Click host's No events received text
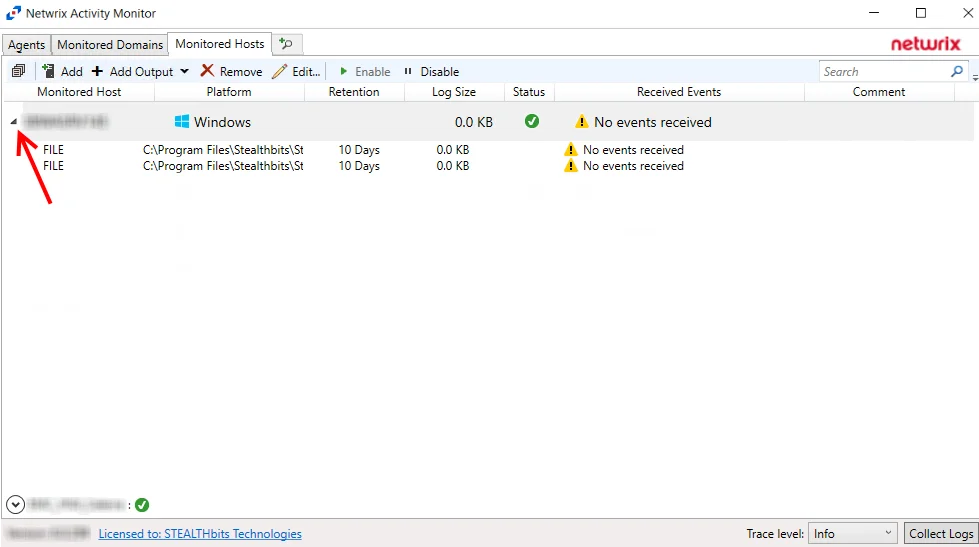 (x=652, y=122)
